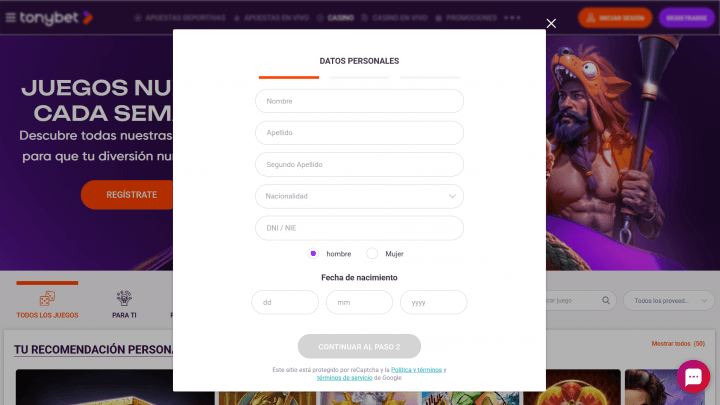Open the Todos los proveedores dropdown

pos(669,301)
